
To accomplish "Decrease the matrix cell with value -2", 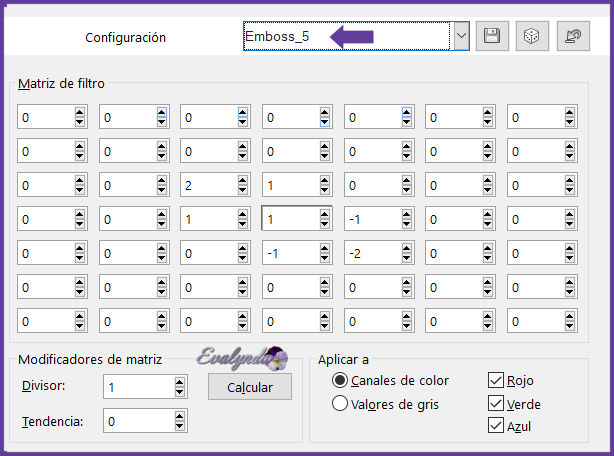I will click(406, 259).
